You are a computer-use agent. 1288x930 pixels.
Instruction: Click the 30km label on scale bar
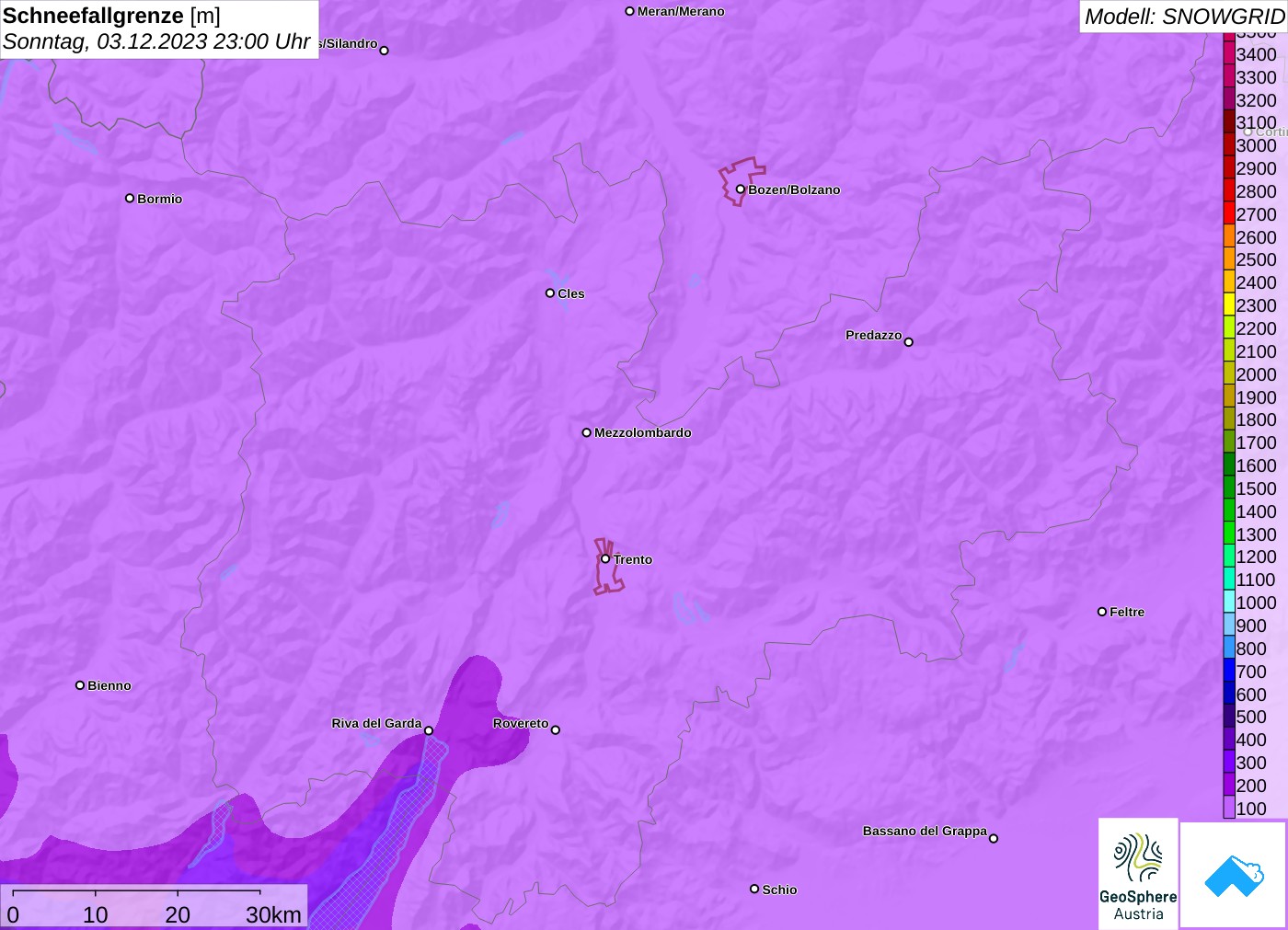coord(273,914)
